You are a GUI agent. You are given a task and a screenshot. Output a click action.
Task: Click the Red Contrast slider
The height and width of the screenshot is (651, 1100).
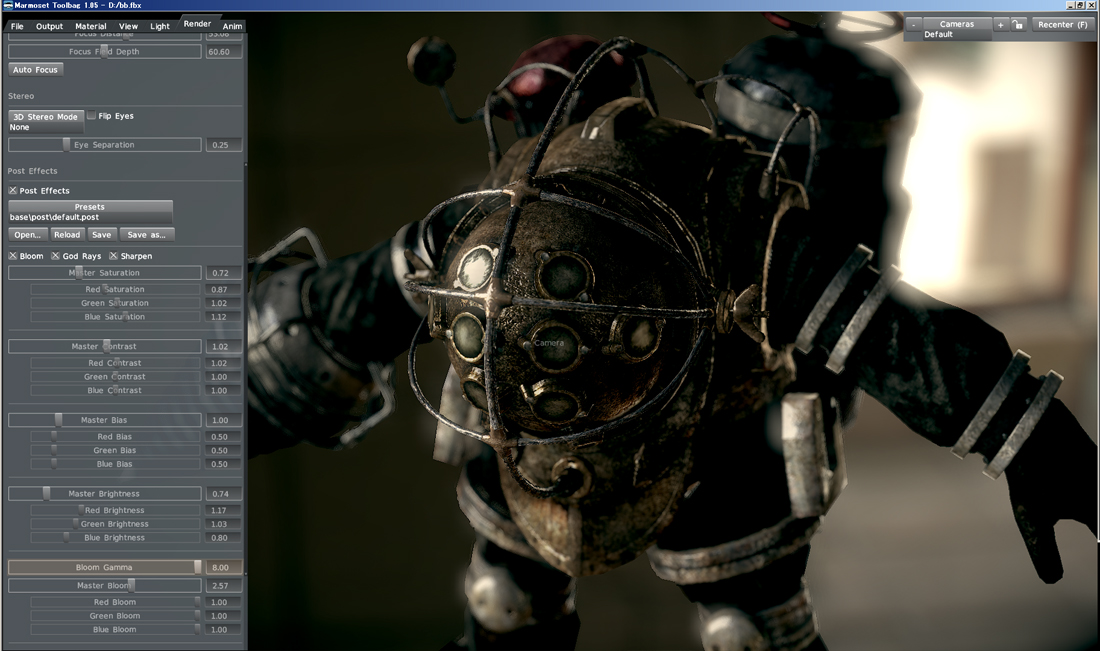[x=115, y=363]
